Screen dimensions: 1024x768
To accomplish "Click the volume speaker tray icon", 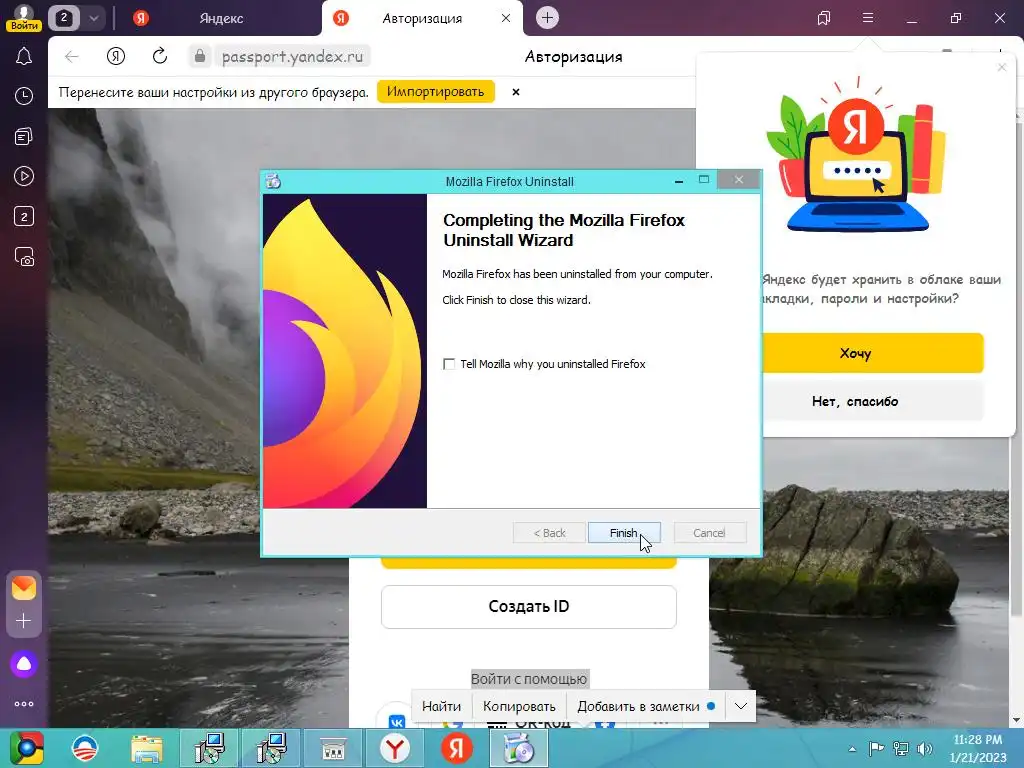I will (924, 749).
